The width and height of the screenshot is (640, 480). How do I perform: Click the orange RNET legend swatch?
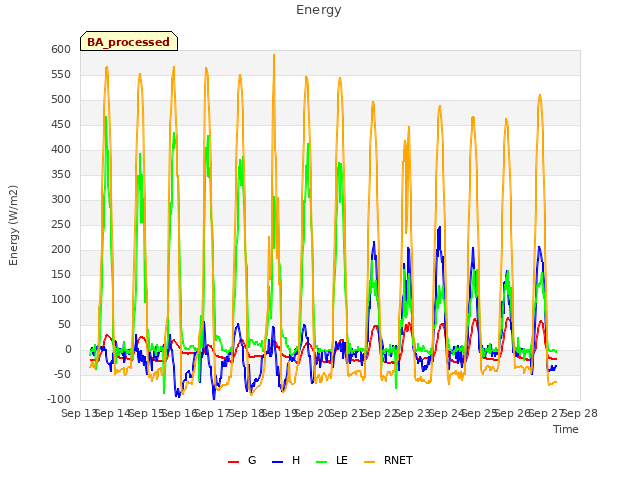point(369,462)
